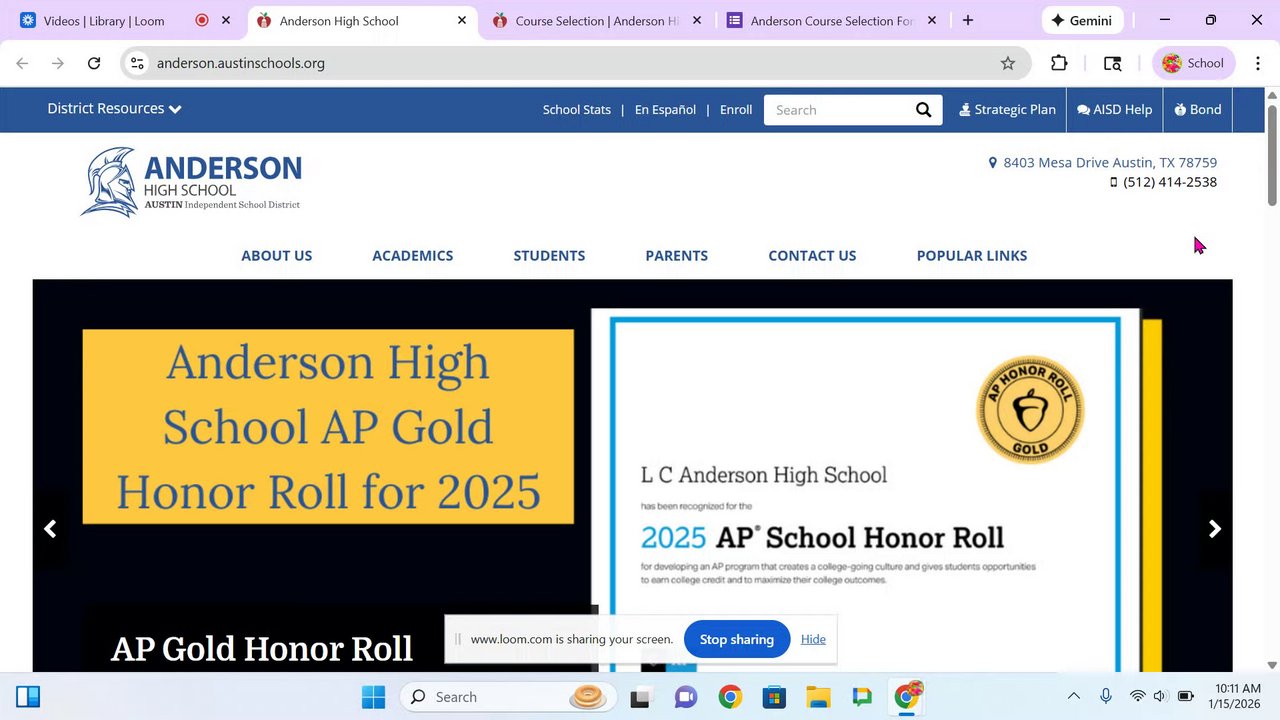Open the Gemini button in Chrome
Image resolution: width=1280 pixels, height=720 pixels.
point(1082,20)
